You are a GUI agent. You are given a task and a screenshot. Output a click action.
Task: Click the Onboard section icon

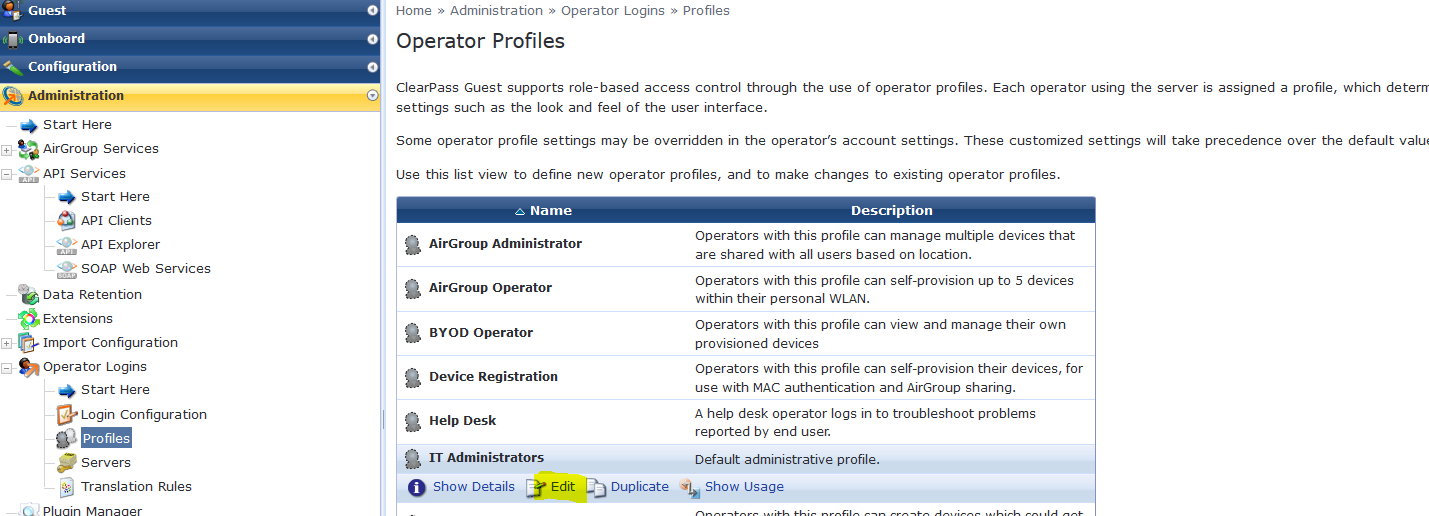[x=12, y=39]
